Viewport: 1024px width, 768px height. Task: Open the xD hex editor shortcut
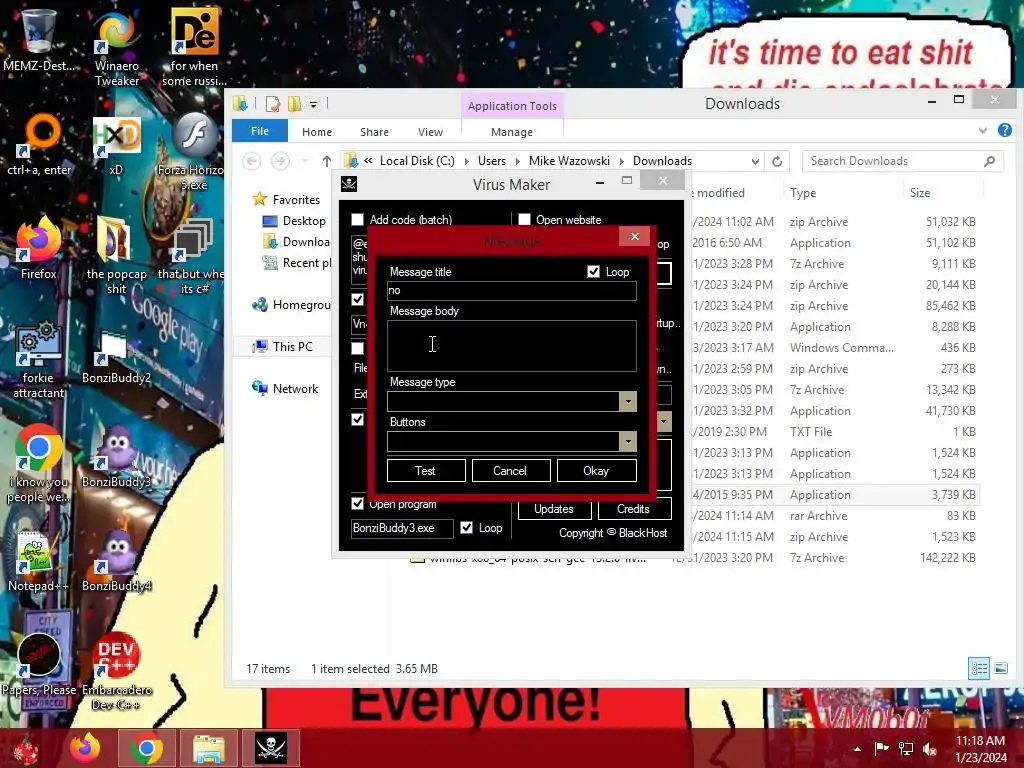click(x=116, y=144)
